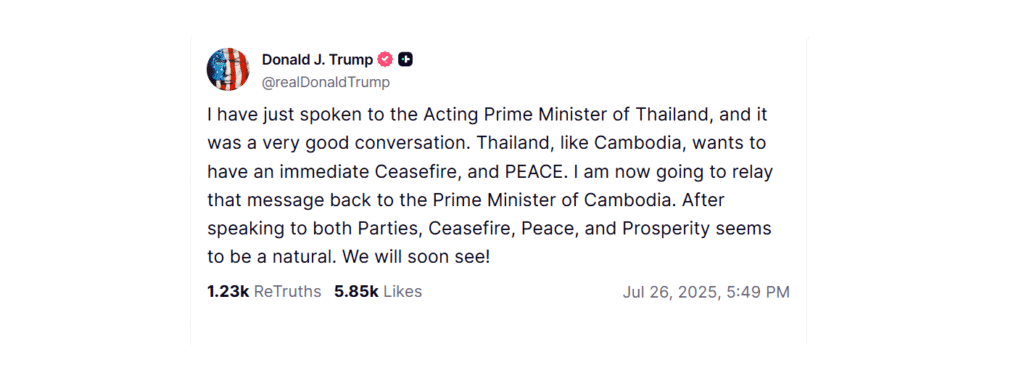Click the Likes label
This screenshot has width=1024, height=376.
pyautogui.click(x=402, y=292)
